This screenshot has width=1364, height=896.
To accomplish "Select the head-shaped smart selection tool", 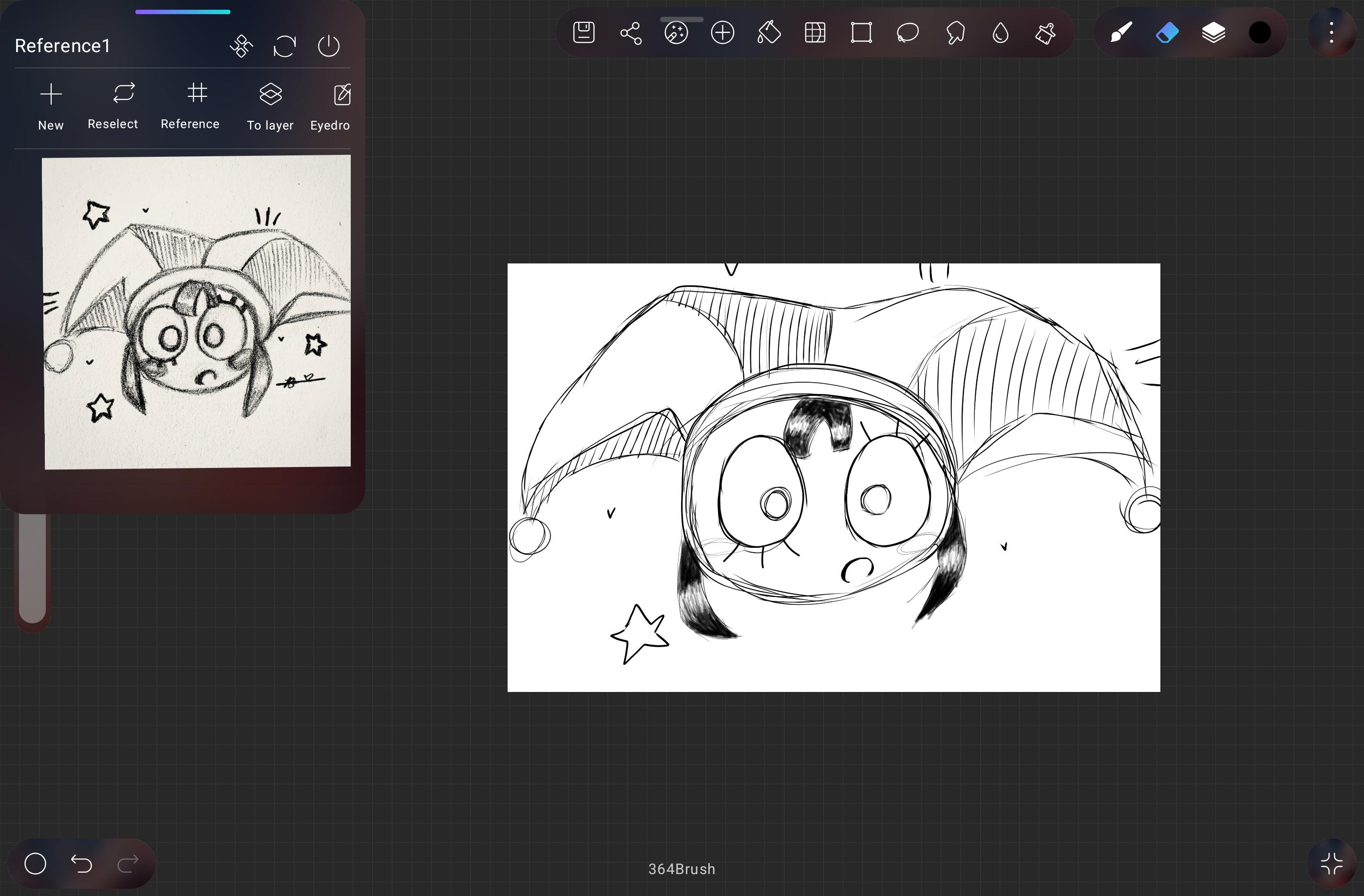I will [x=955, y=33].
